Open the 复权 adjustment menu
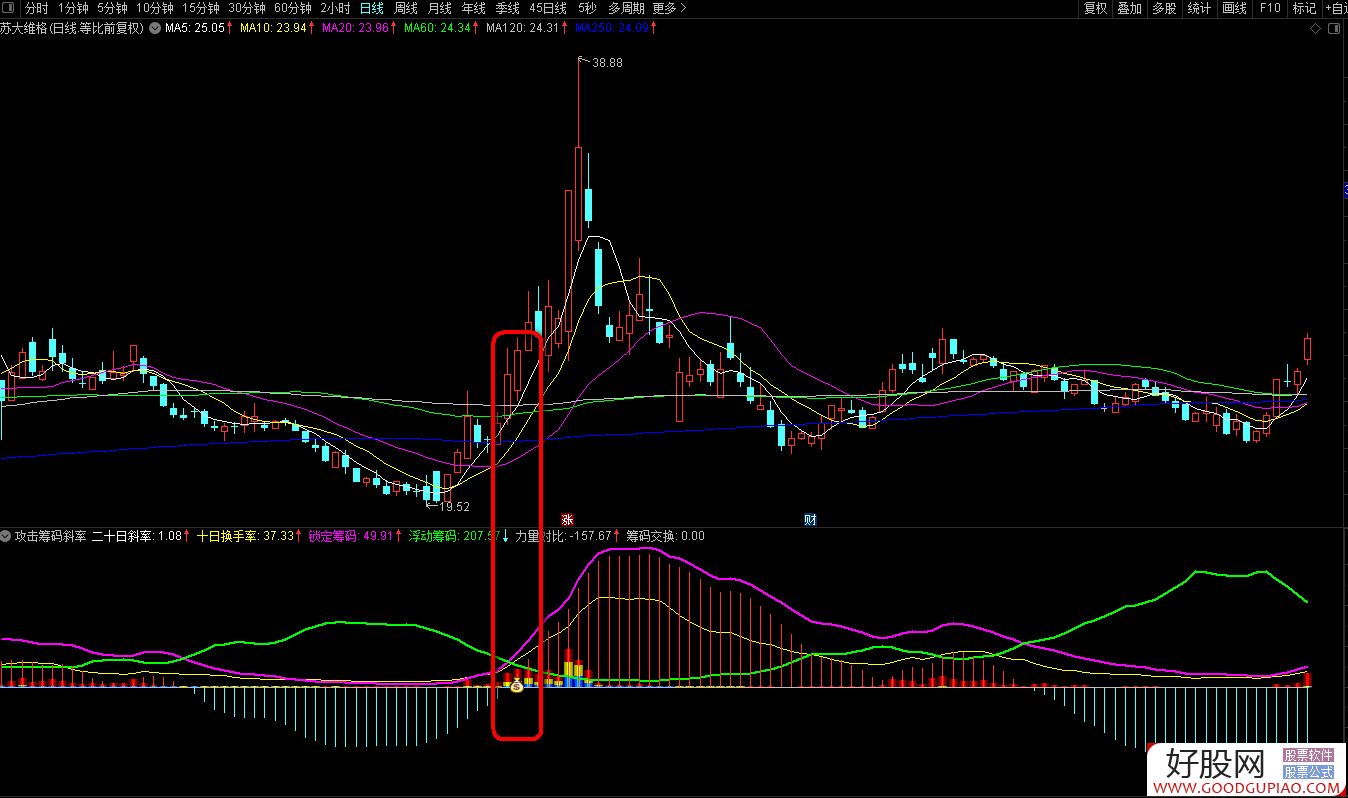Screen dimensions: 1348x798 [x=1096, y=8]
